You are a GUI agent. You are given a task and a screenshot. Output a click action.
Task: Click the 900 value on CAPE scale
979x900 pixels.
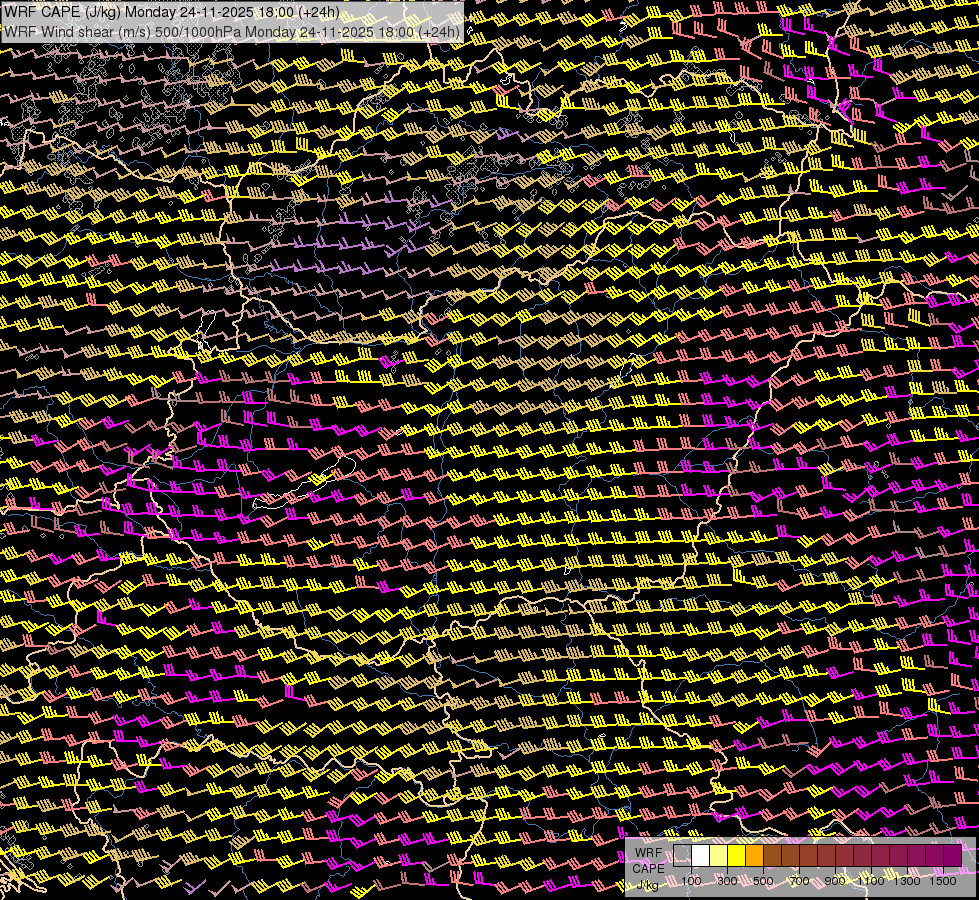835,881
